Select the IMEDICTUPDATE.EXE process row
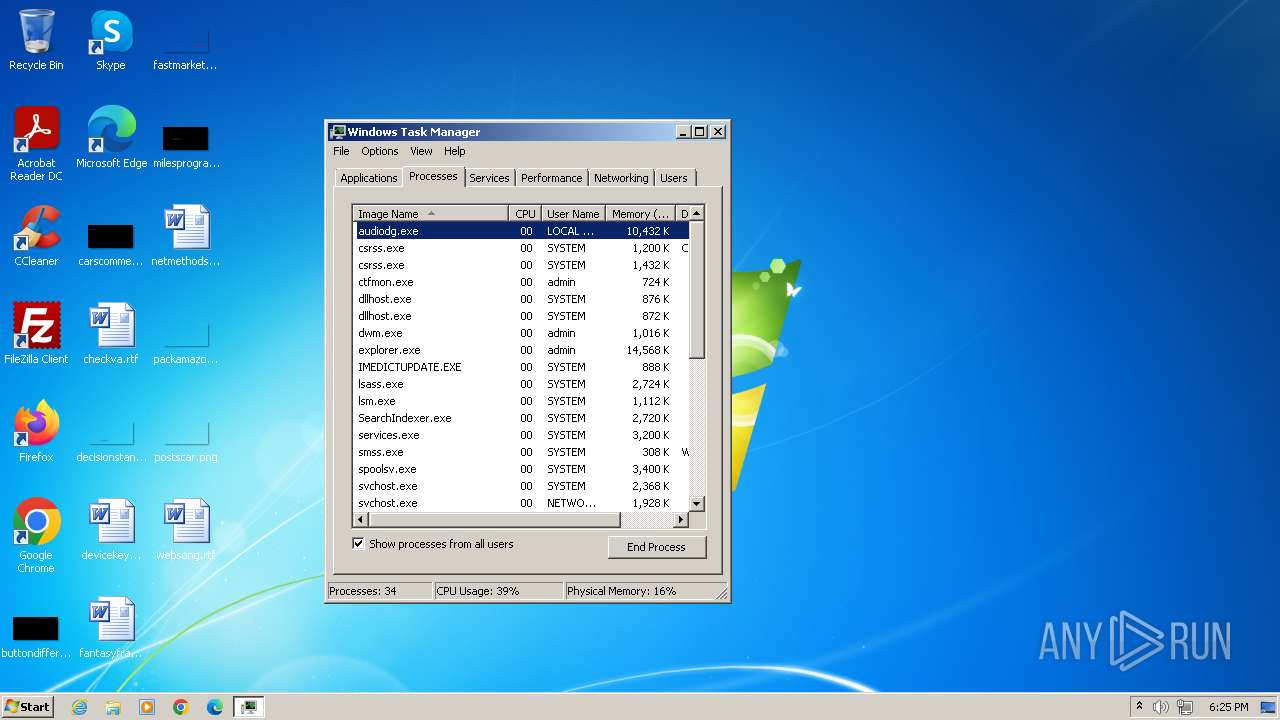This screenshot has height=720, width=1280. tap(521, 367)
